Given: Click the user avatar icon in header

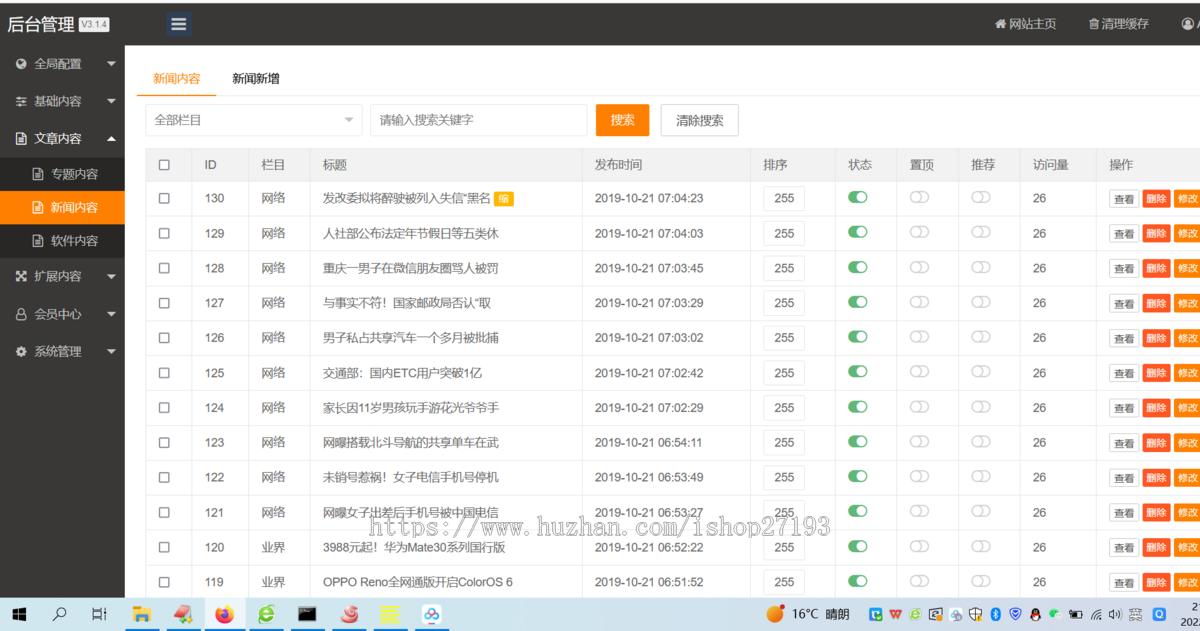Looking at the screenshot, I should [1189, 24].
